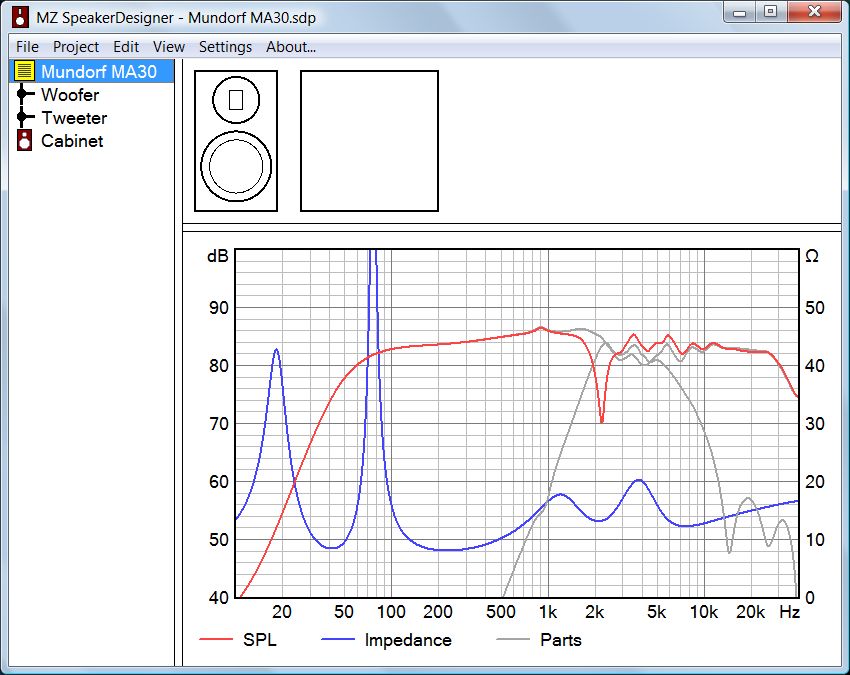The width and height of the screenshot is (850, 675).
Task: Open the View menu
Action: (169, 47)
